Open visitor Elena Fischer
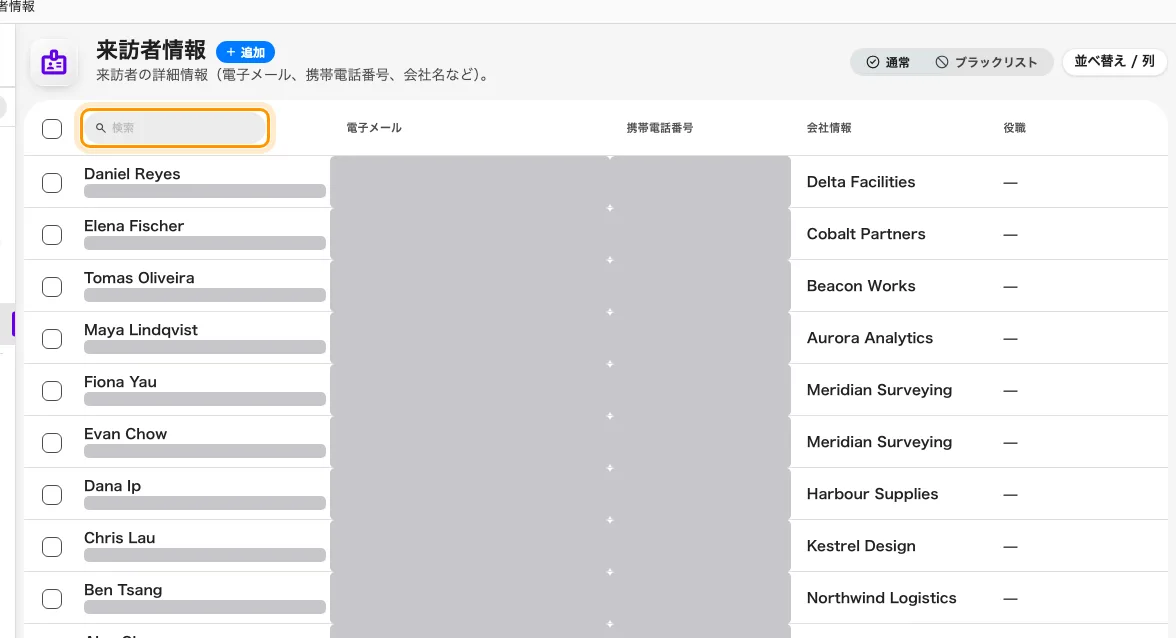 (x=134, y=226)
